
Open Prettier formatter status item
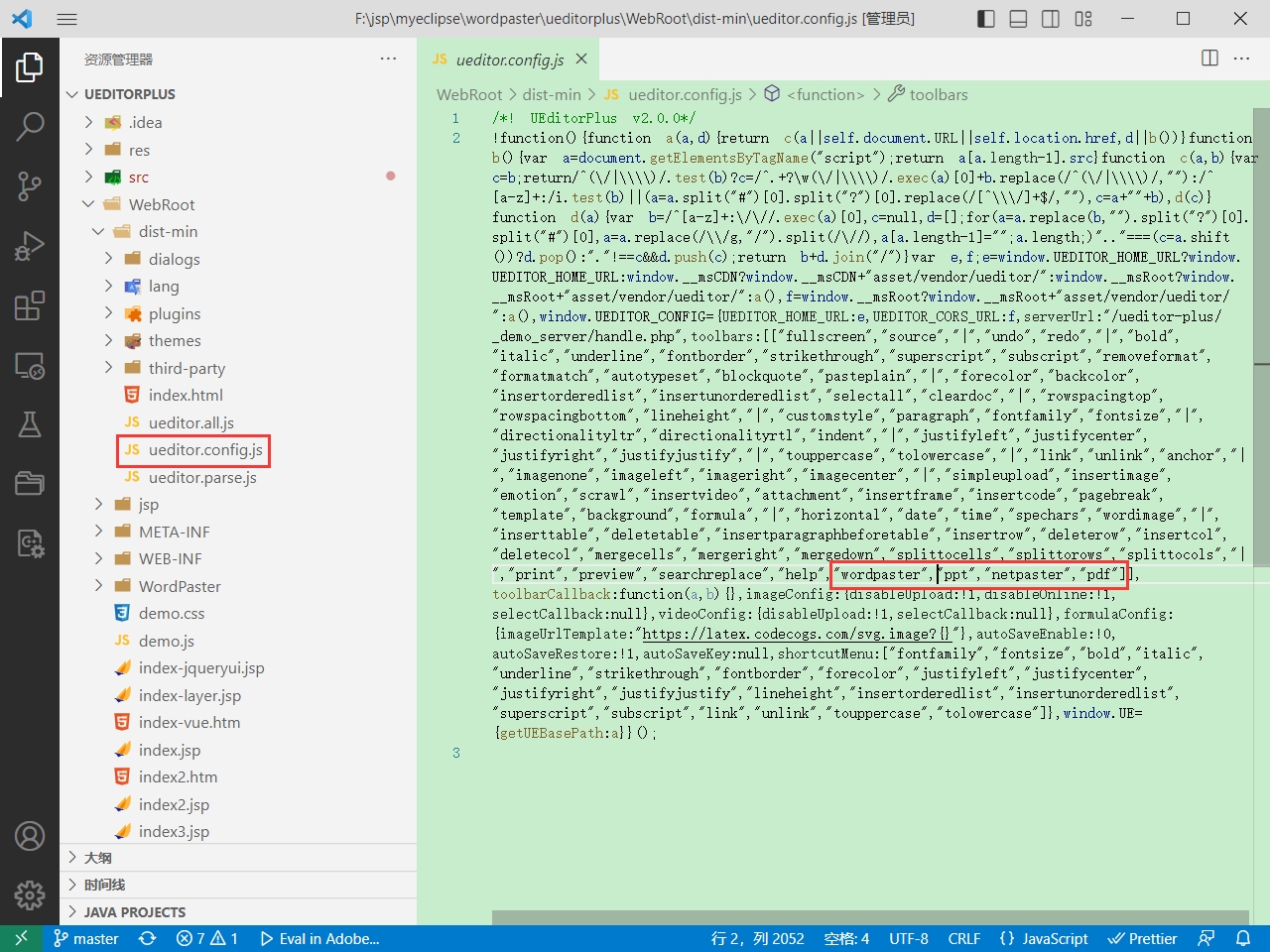[x=1142, y=938]
